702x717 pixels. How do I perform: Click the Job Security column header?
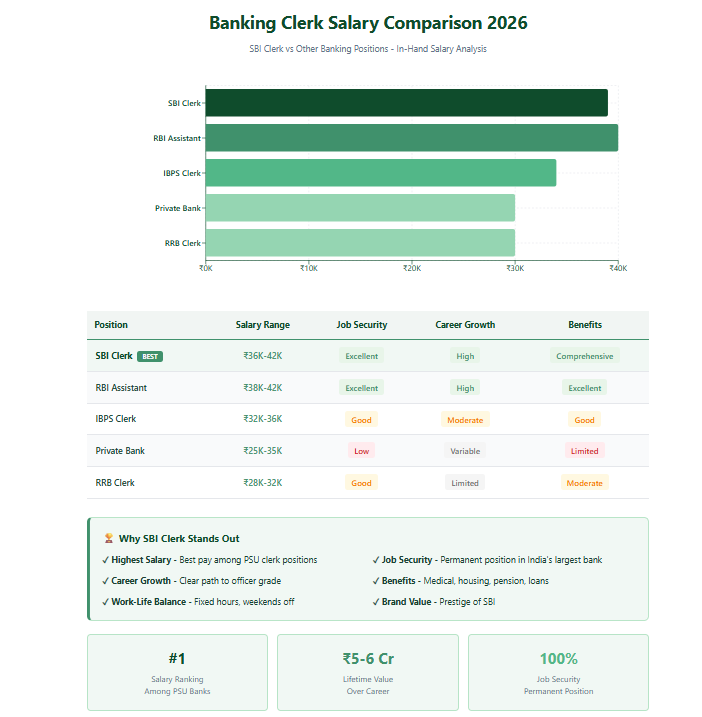[362, 325]
